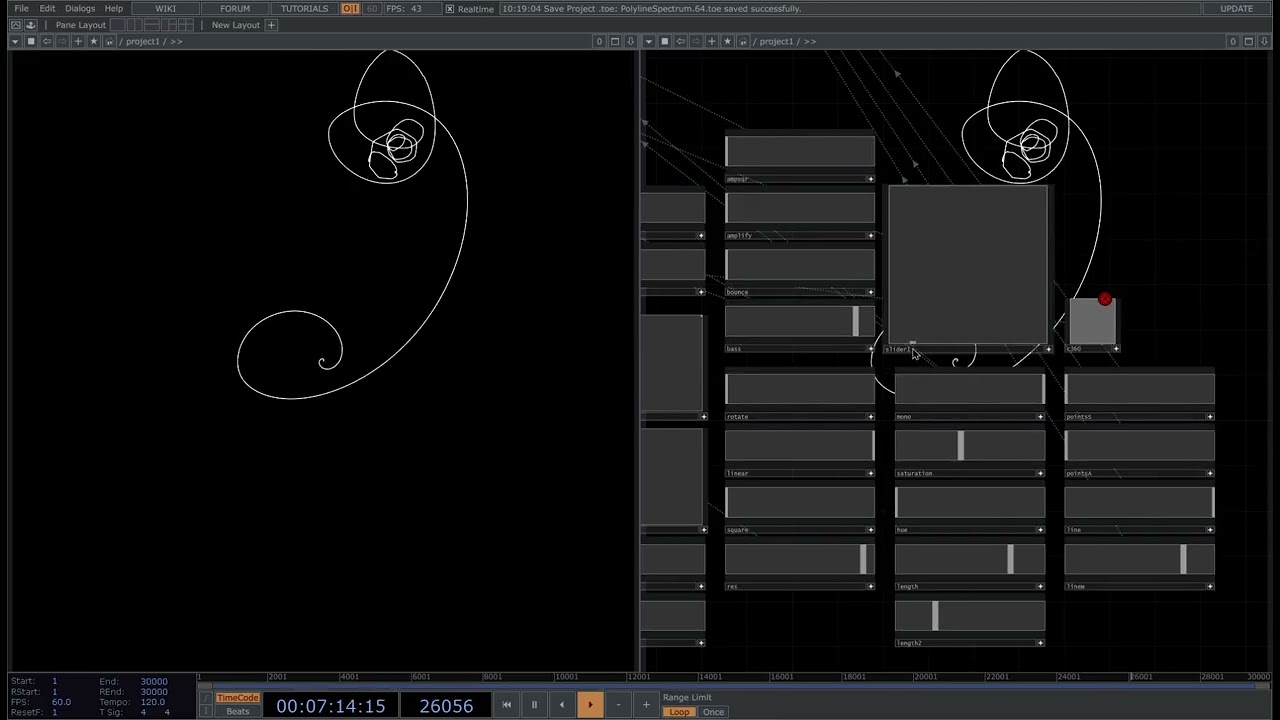Maximize the left pane
The image size is (1280, 720).
coord(615,41)
